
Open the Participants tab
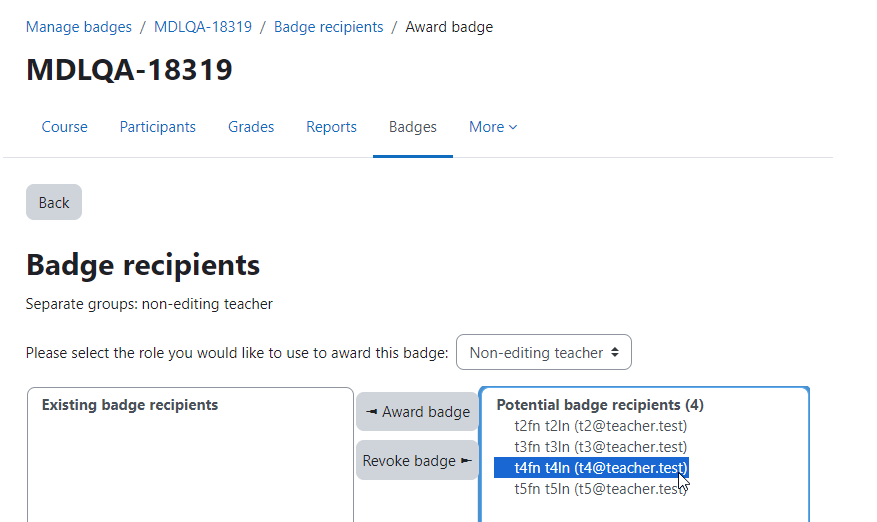click(158, 127)
